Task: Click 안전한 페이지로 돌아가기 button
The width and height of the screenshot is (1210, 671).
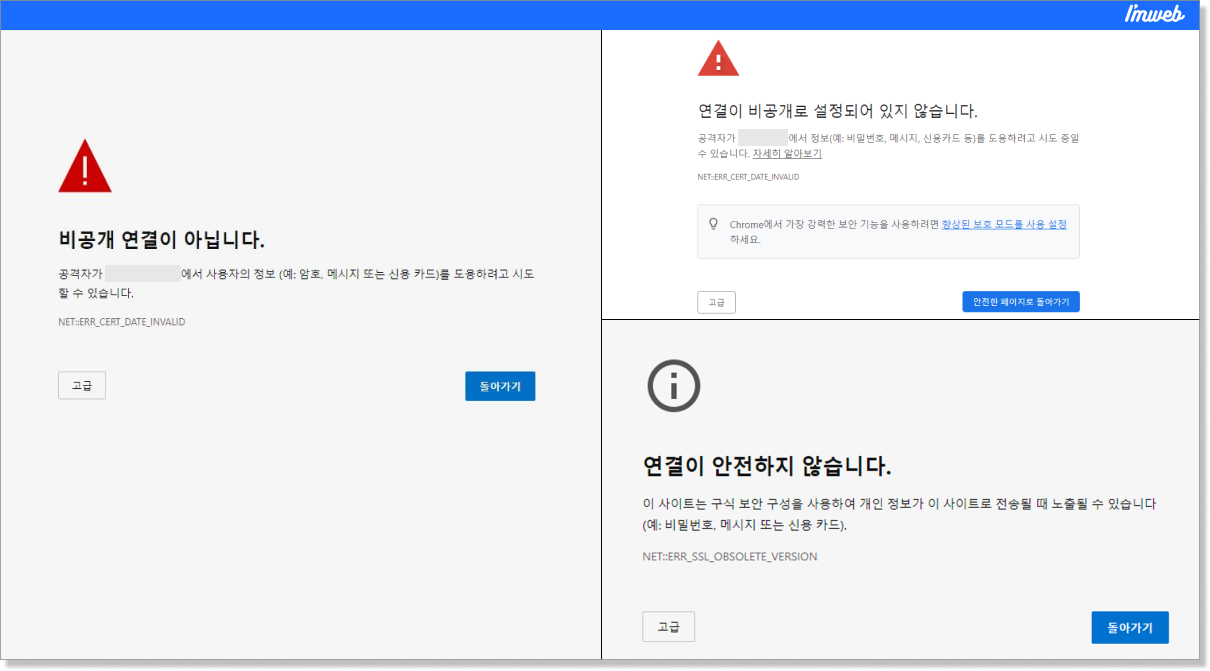Action: pyautogui.click(x=1021, y=302)
